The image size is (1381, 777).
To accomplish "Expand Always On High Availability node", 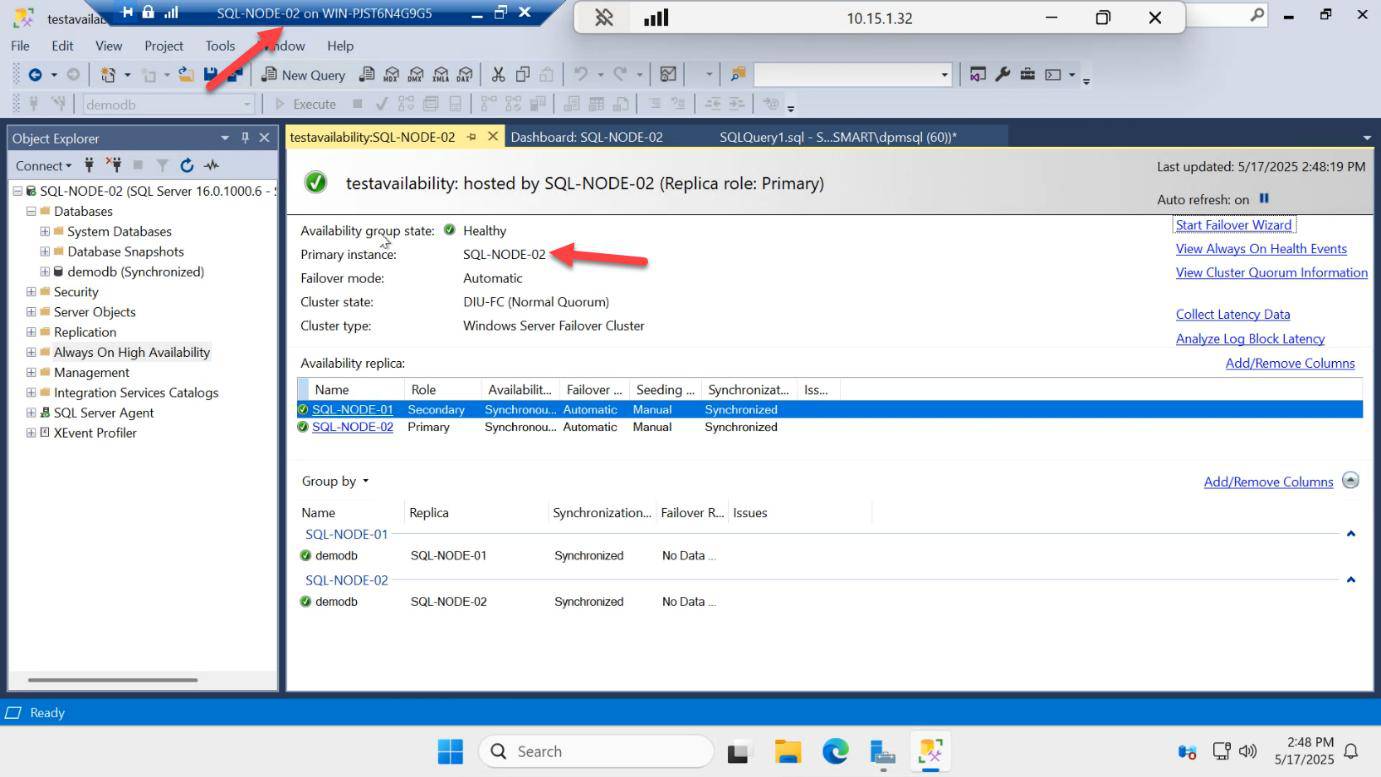I will coord(31,352).
